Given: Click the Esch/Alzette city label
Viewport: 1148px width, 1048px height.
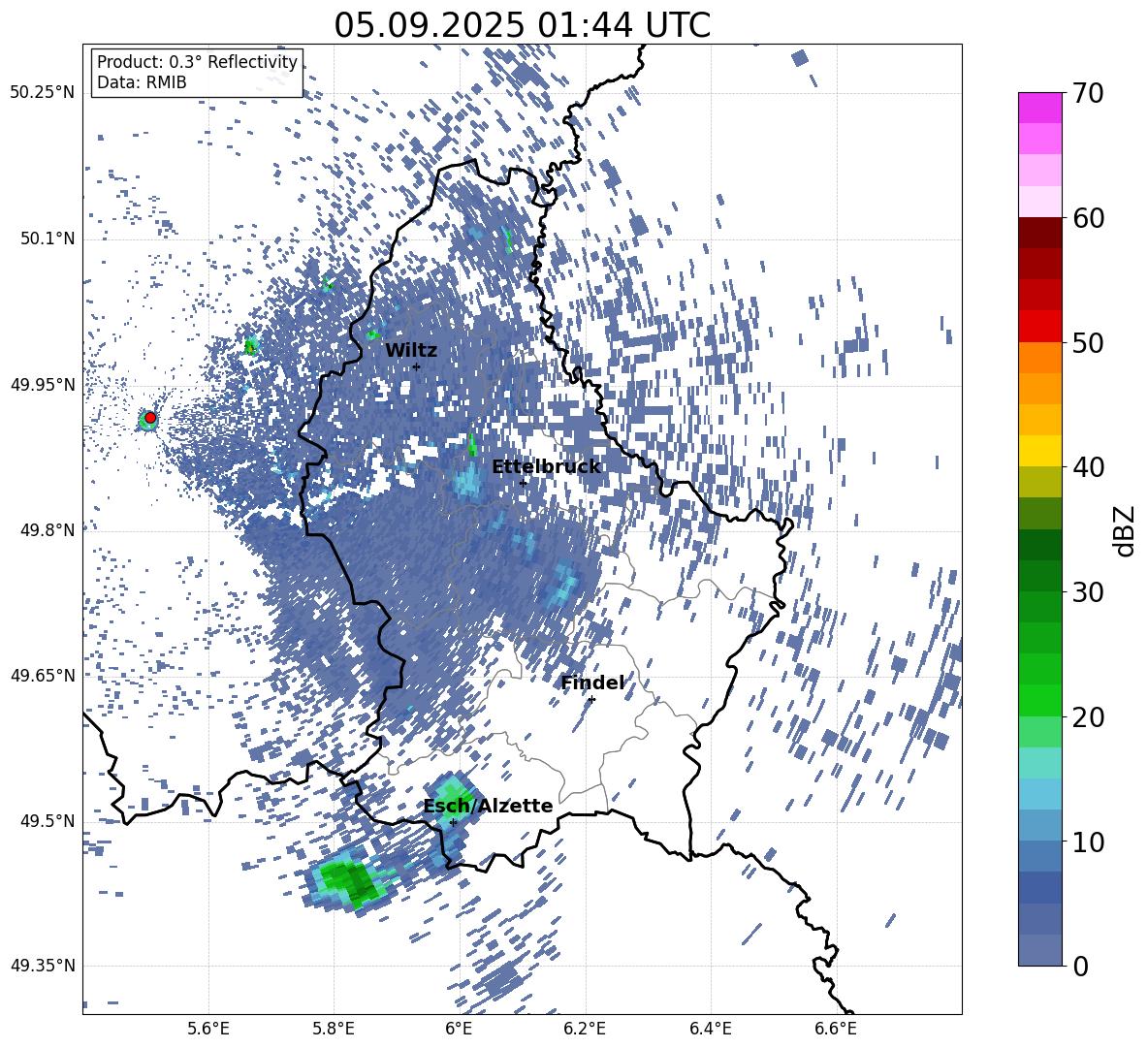Looking at the screenshot, I should [489, 806].
